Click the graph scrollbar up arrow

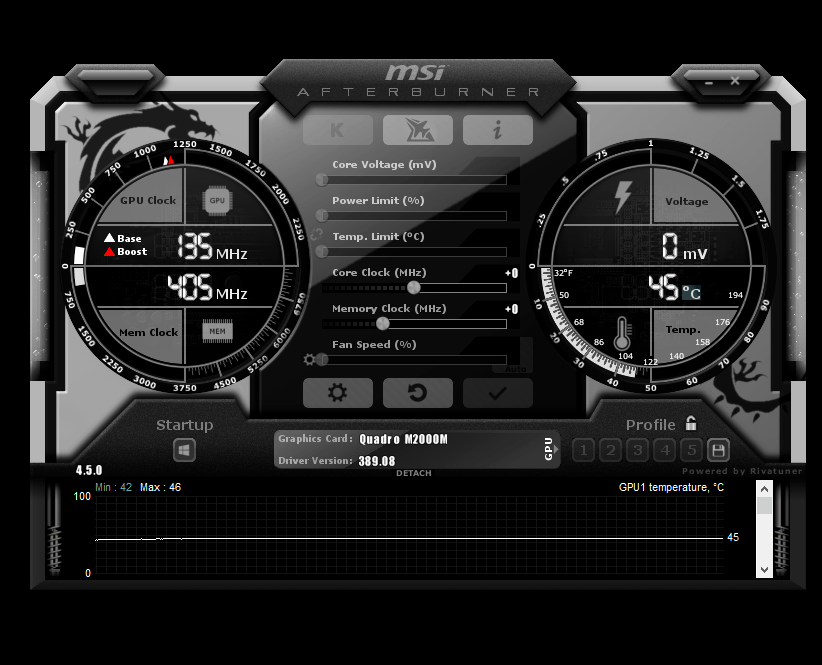(x=764, y=489)
